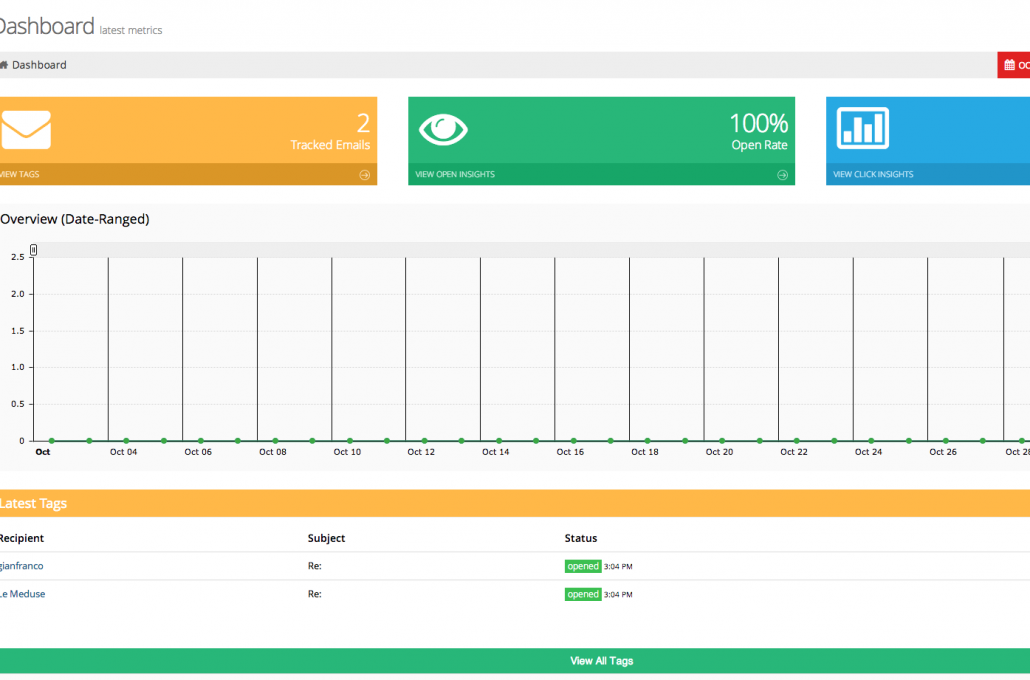Image resolution: width=1030 pixels, height=680 pixels.
Task: Click the Oct 10 label on chart axis
Action: (x=347, y=452)
